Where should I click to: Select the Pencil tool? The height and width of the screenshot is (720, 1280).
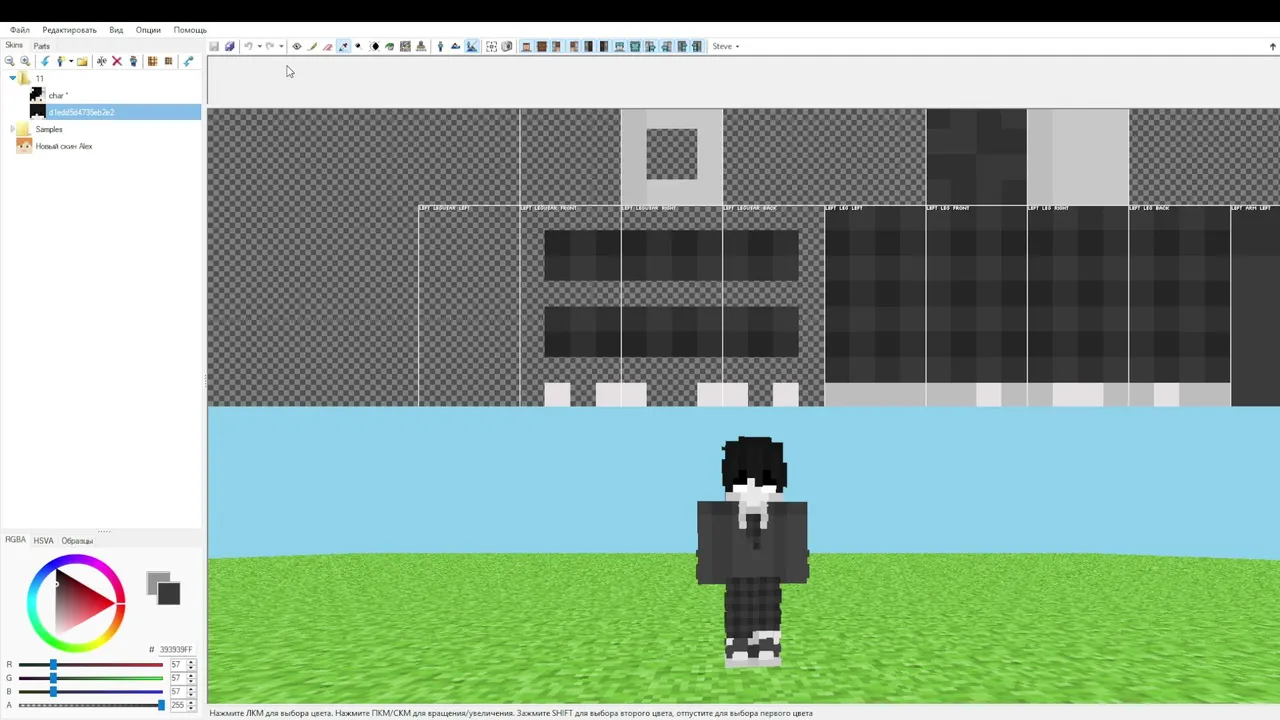pyautogui.click(x=312, y=46)
